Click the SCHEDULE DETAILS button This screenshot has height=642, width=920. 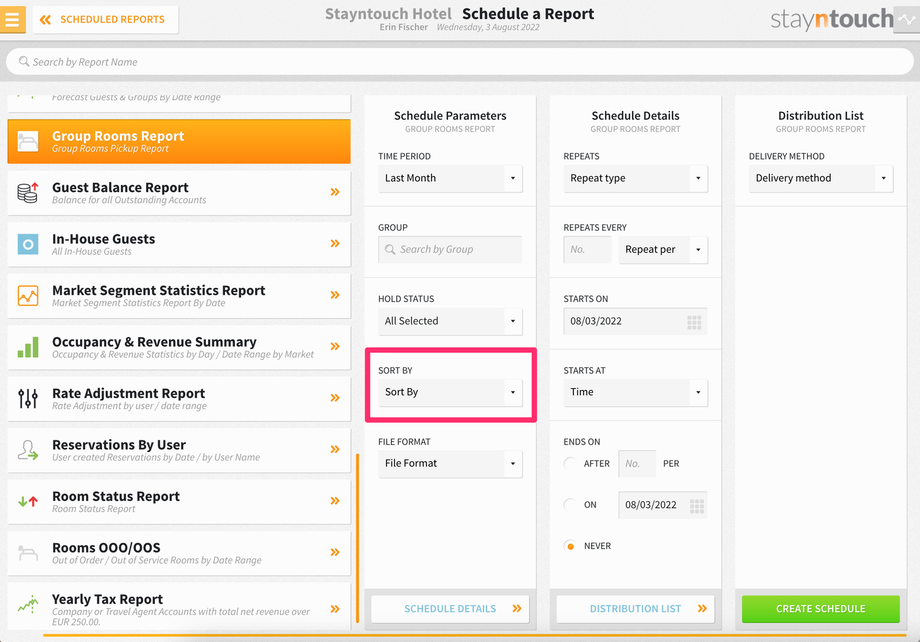pyautogui.click(x=450, y=609)
